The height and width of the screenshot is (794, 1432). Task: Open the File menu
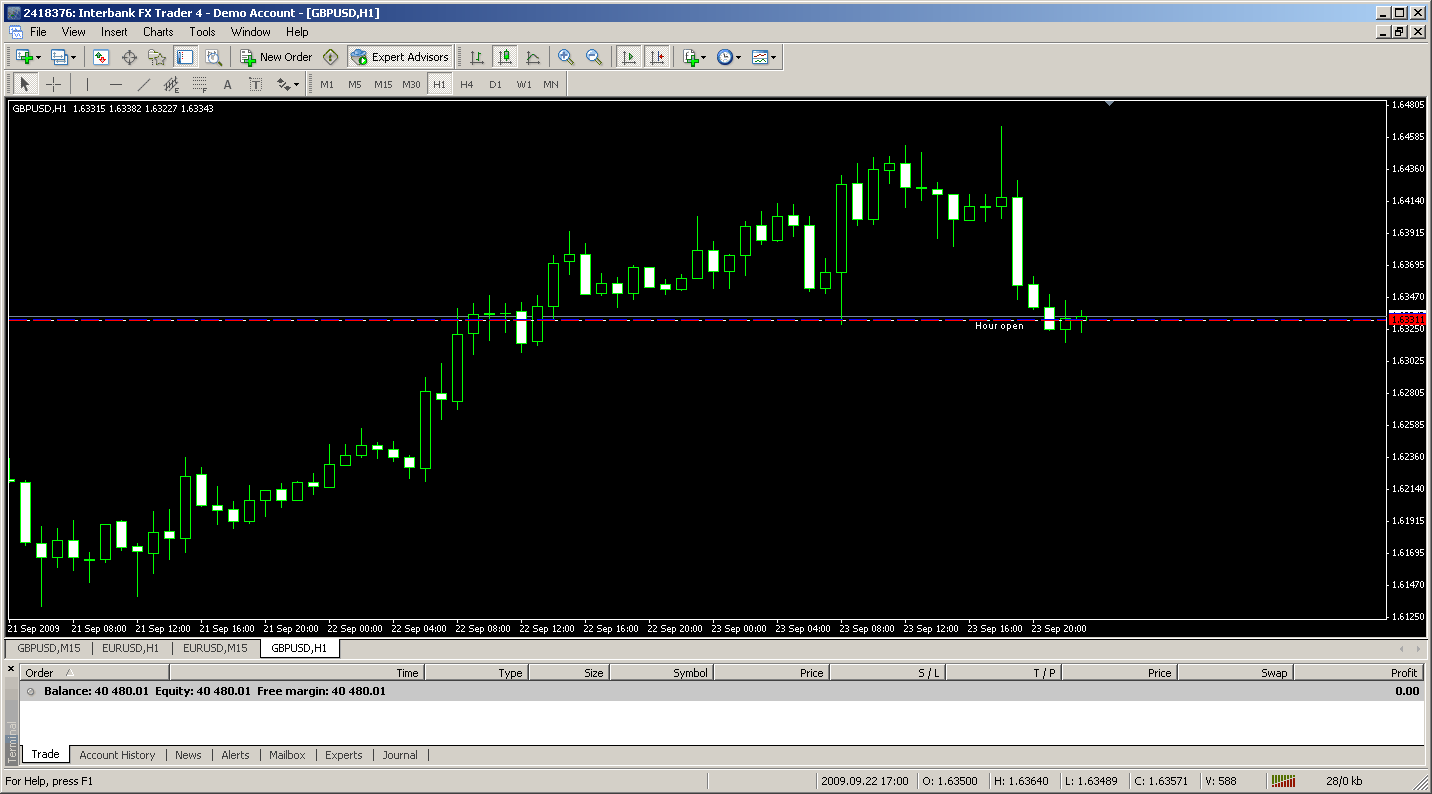tap(38, 32)
